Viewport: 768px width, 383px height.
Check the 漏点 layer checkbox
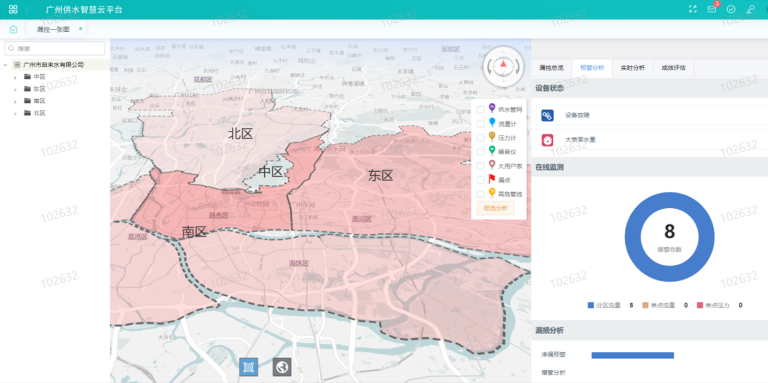tap(481, 180)
